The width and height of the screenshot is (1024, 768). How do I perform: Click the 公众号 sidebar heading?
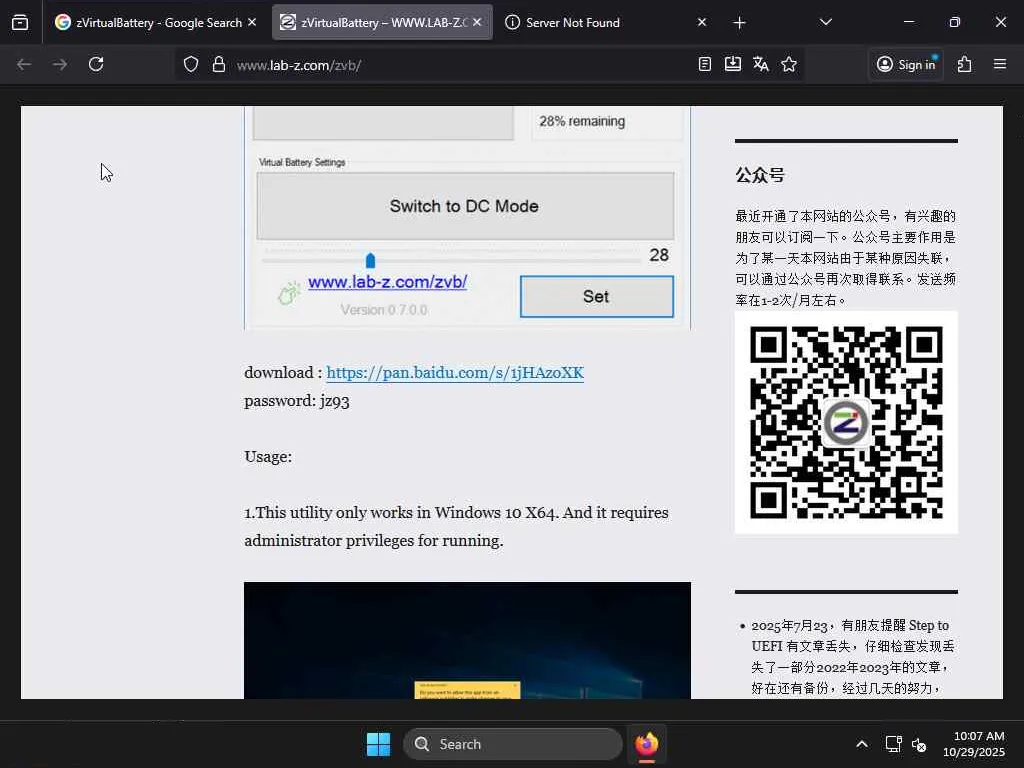(x=760, y=175)
